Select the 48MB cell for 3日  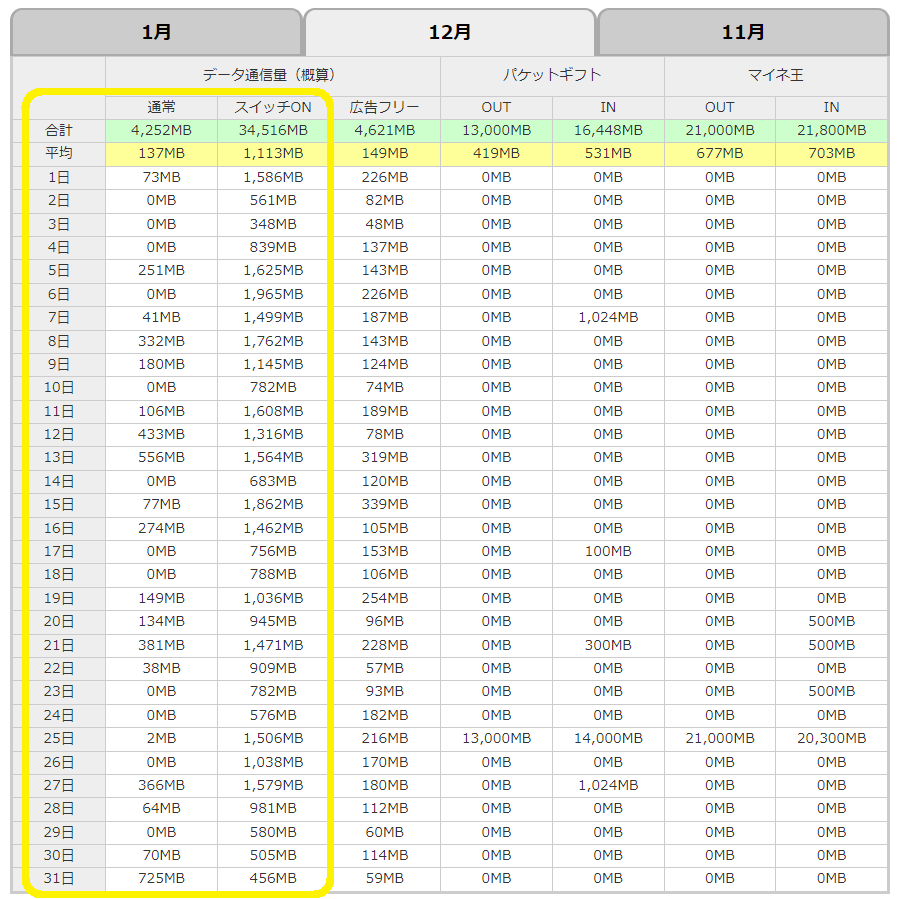tap(384, 224)
